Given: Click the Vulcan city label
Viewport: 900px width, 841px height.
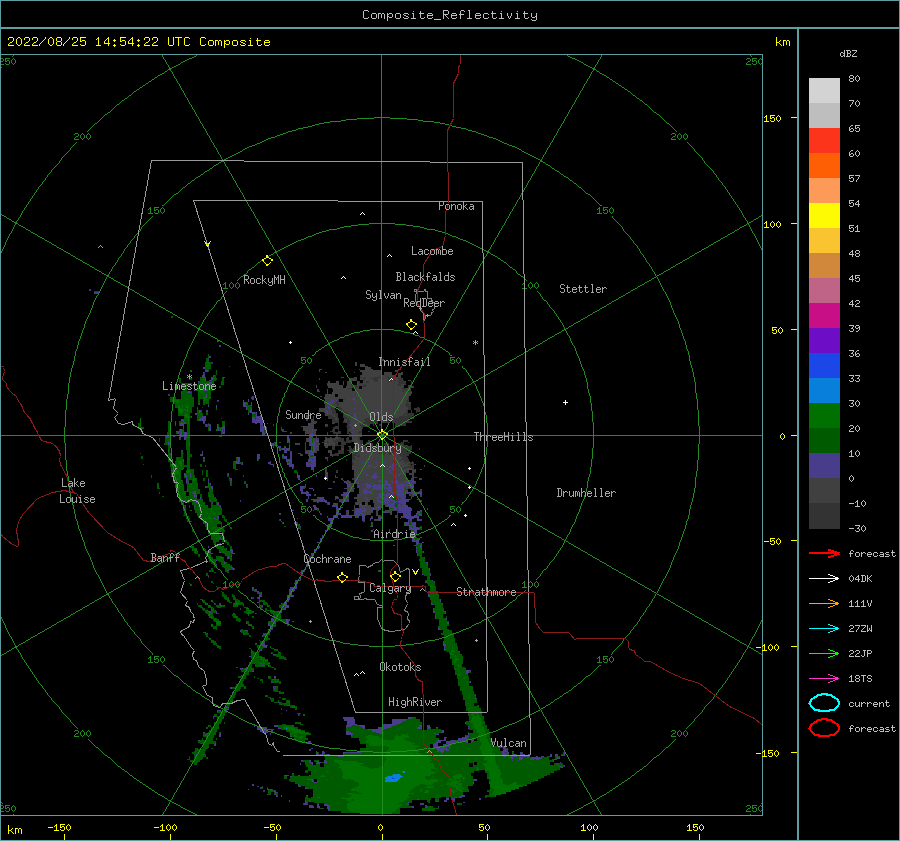Looking at the screenshot, I should point(508,743).
